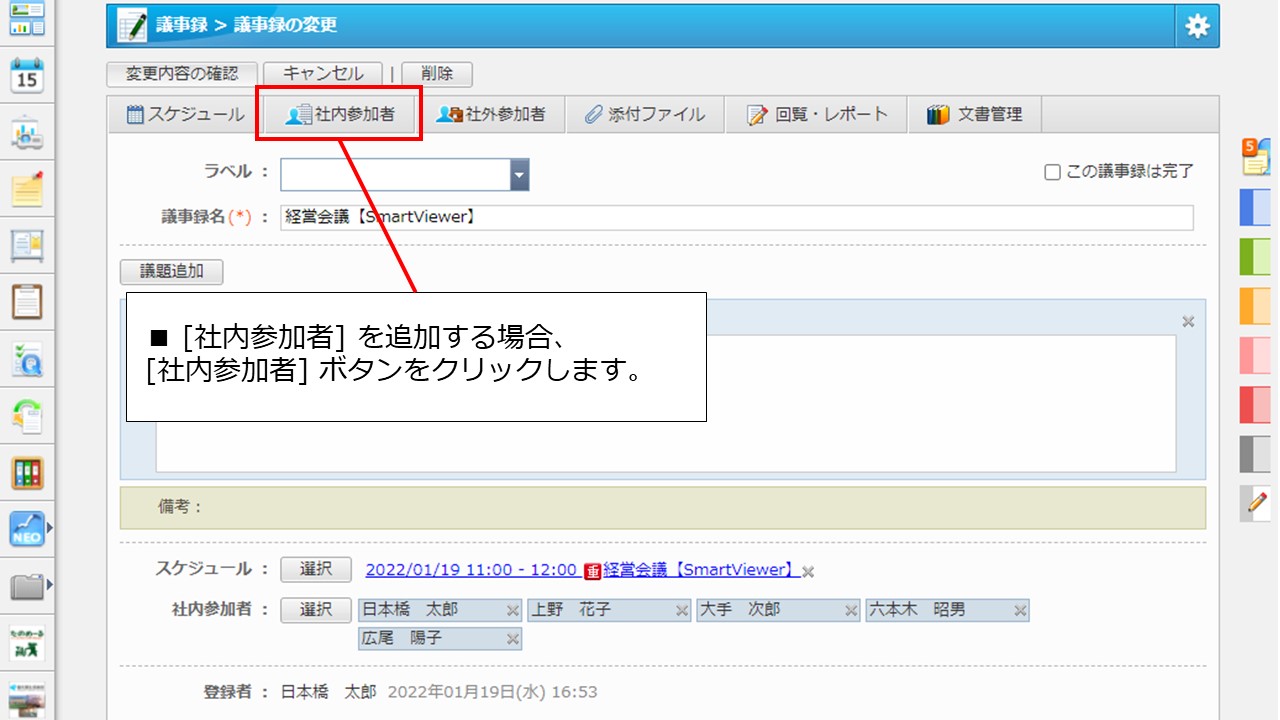Expand the NEO icon submenu arrow
Screen dimensions: 1280x720
(50, 528)
